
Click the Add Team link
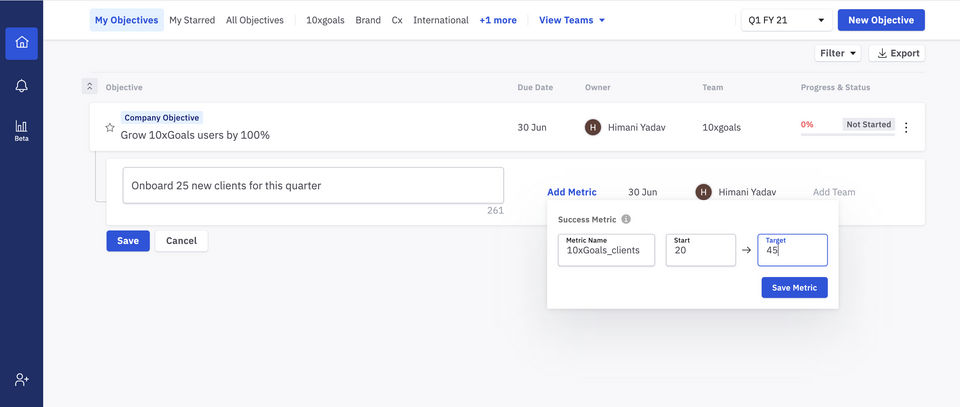[x=834, y=192]
